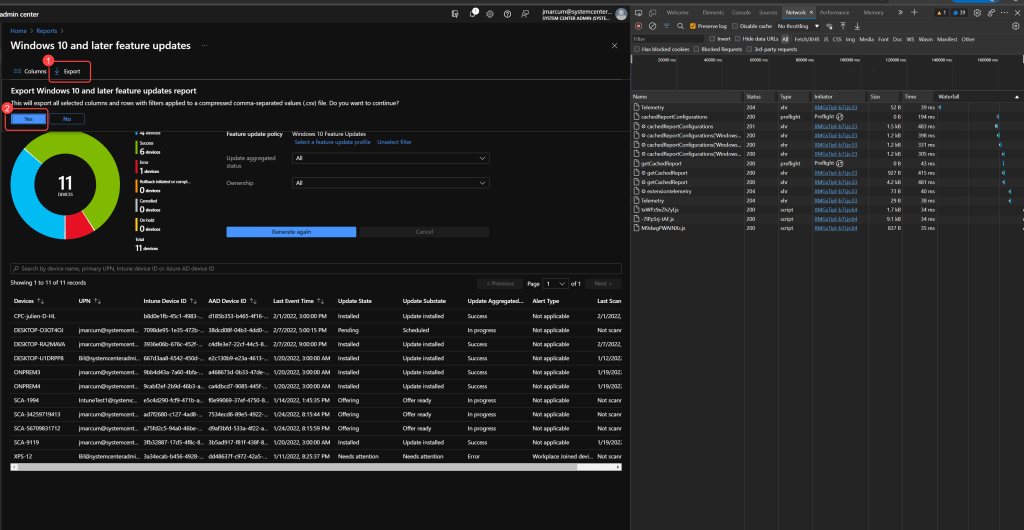This screenshot has height=530, width=1024.
Task: Confirm export by clicking Yes
Action: [x=29, y=118]
